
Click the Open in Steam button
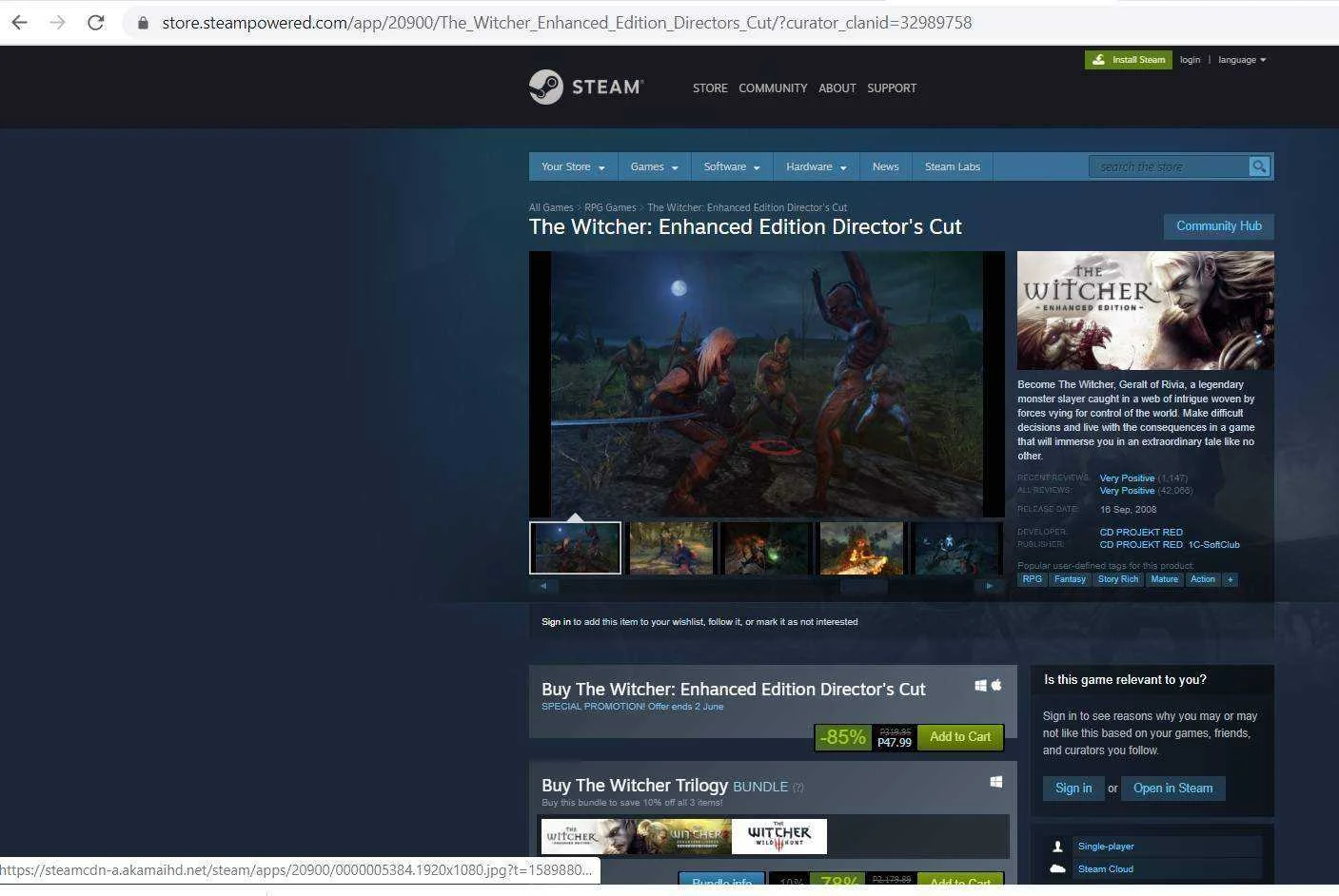point(1172,789)
